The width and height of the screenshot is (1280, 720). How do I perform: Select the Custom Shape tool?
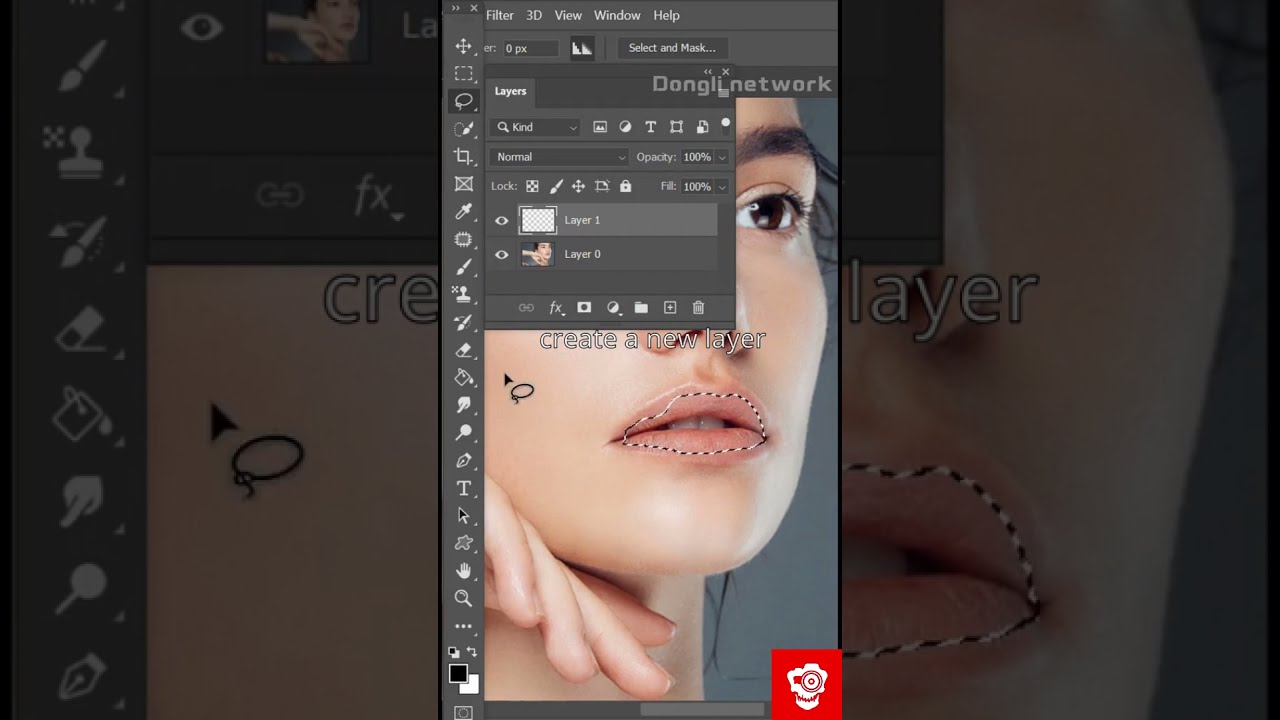(464, 543)
